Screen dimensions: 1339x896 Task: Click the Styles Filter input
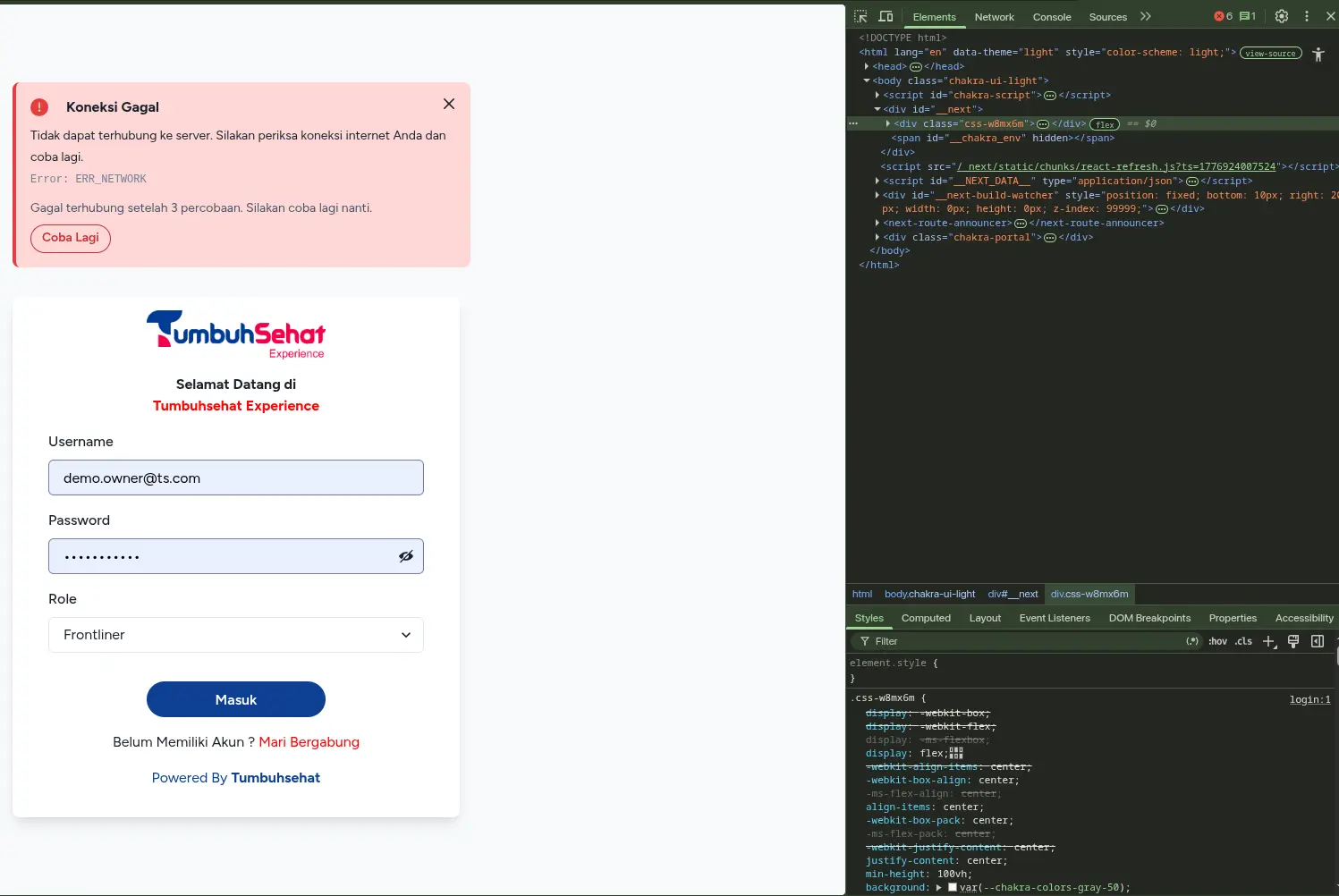pyautogui.click(x=1027, y=641)
